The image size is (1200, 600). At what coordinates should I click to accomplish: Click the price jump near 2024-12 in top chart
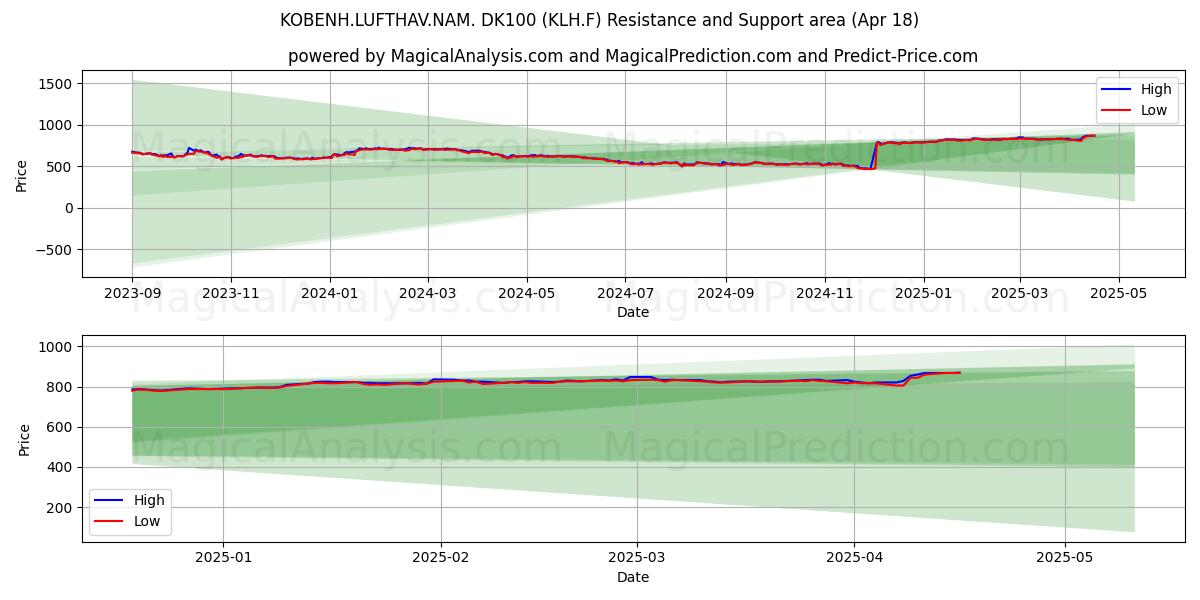pos(875,155)
